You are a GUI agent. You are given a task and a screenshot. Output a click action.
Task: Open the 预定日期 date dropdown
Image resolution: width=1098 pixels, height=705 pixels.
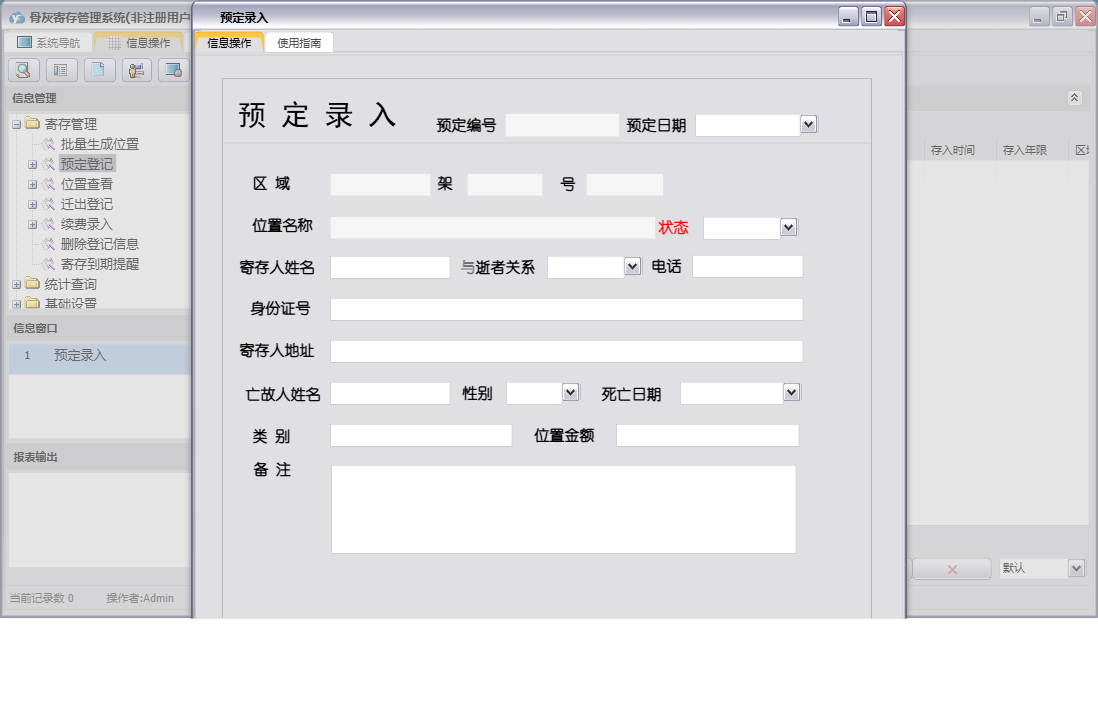click(808, 124)
